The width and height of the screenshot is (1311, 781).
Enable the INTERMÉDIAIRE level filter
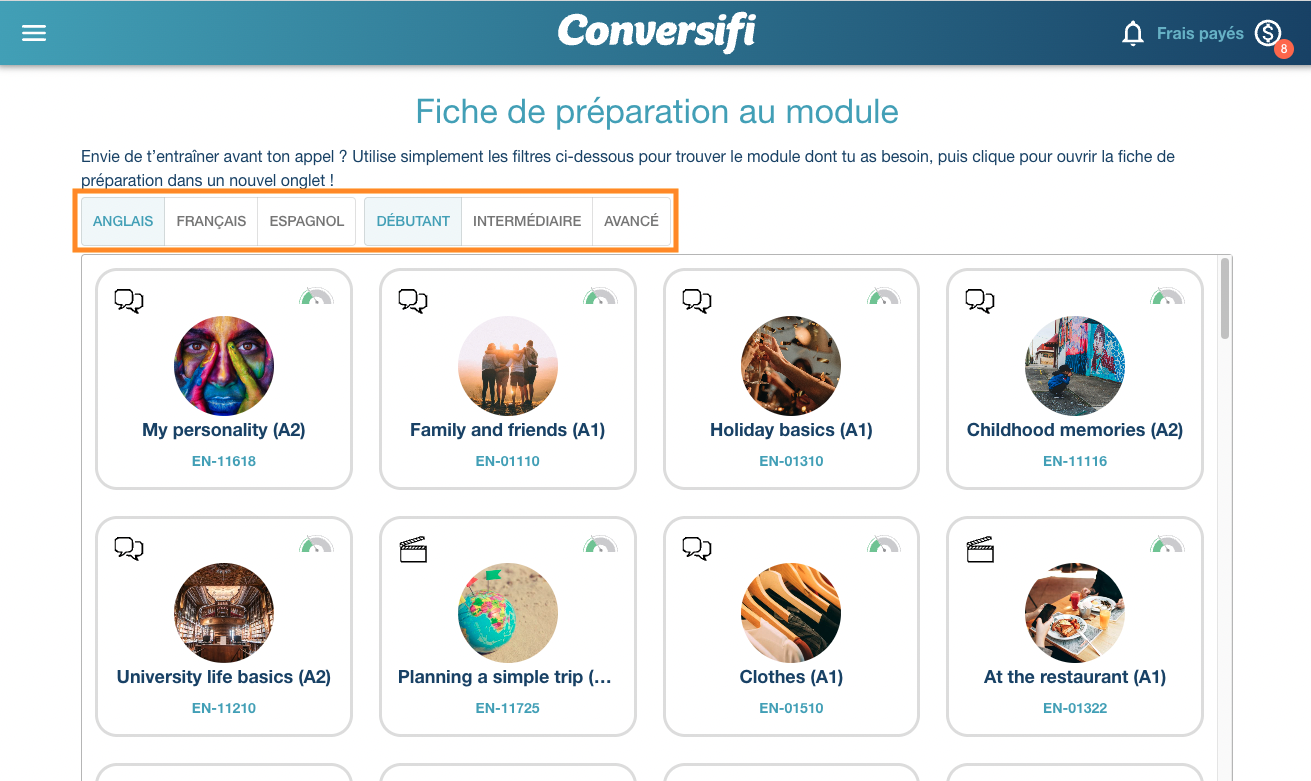coord(526,221)
